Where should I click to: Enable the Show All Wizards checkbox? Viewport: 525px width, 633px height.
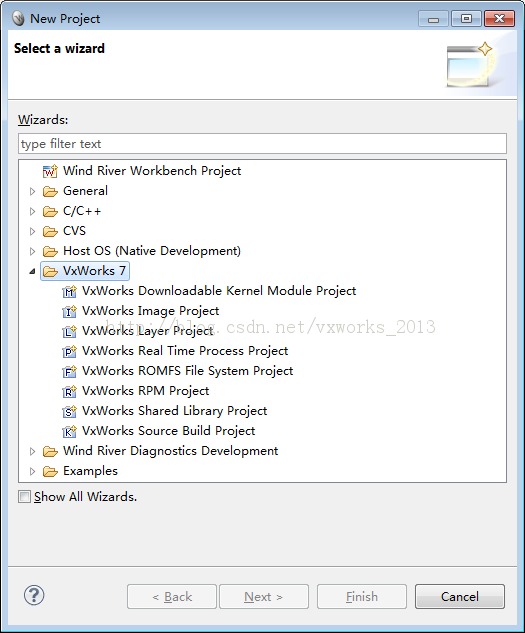(24, 497)
